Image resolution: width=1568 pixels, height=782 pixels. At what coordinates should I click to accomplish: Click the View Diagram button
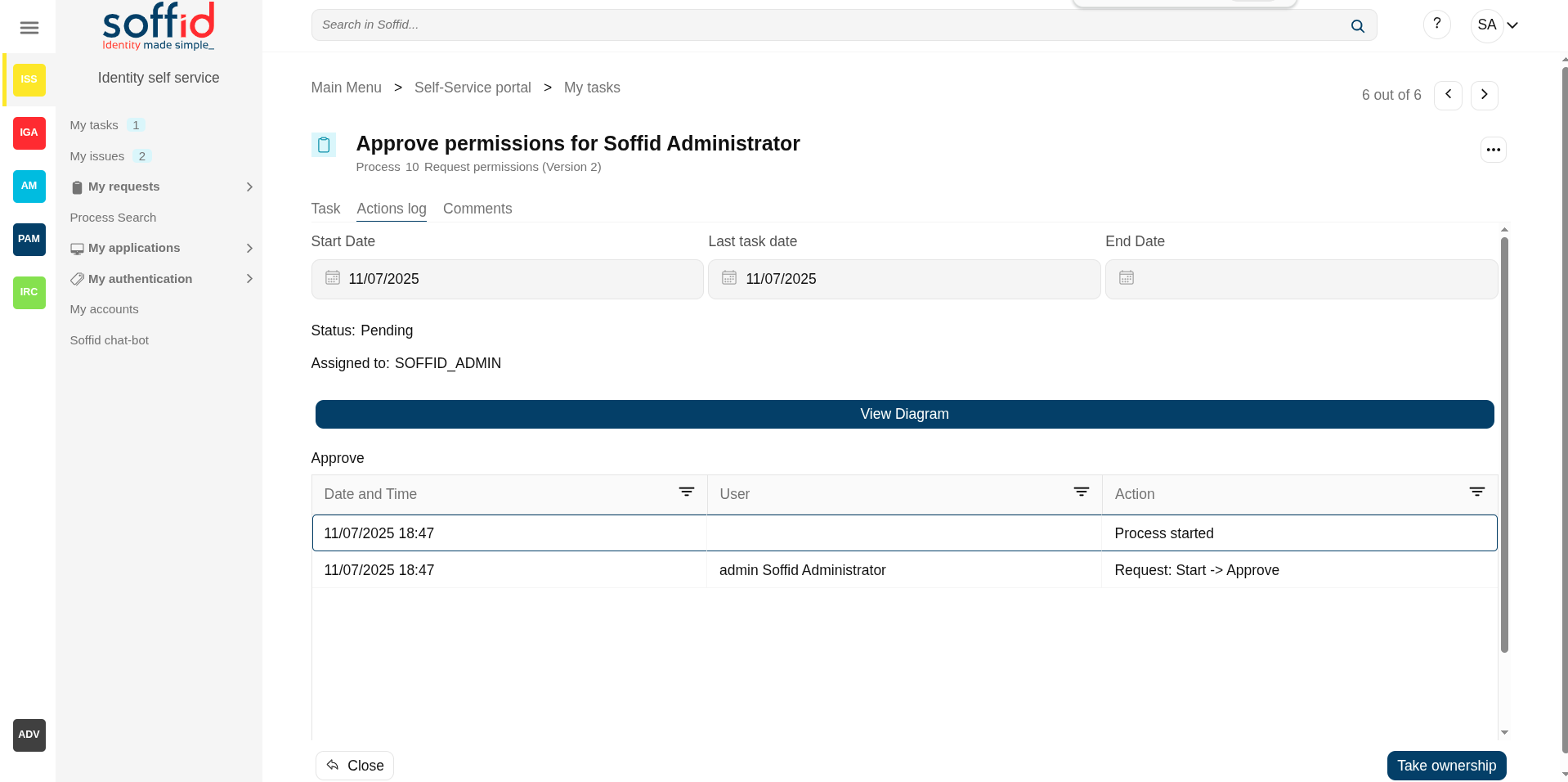tap(904, 414)
